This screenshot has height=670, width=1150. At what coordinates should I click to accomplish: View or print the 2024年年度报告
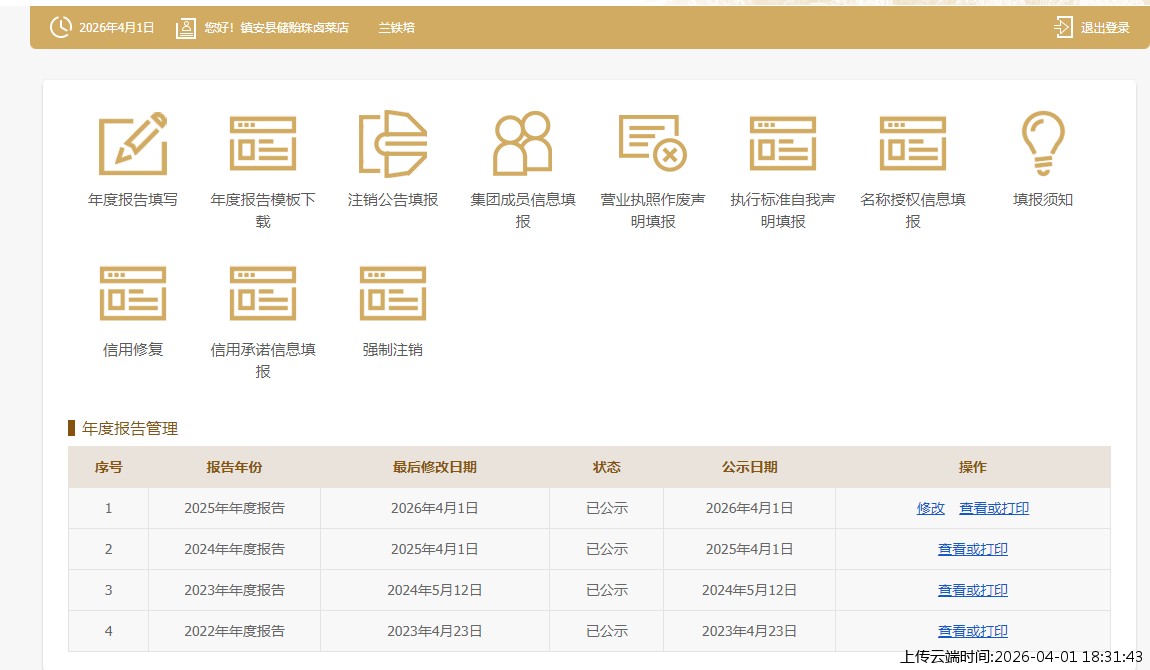(973, 549)
